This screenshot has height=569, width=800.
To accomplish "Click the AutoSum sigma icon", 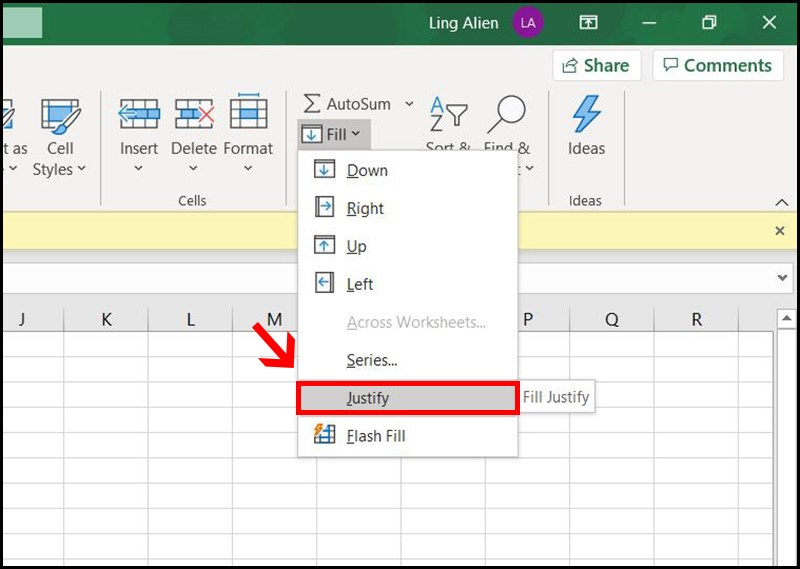I will point(312,104).
